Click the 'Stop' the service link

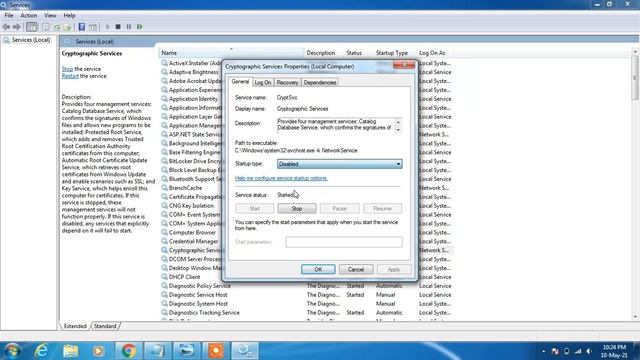[x=67, y=69]
